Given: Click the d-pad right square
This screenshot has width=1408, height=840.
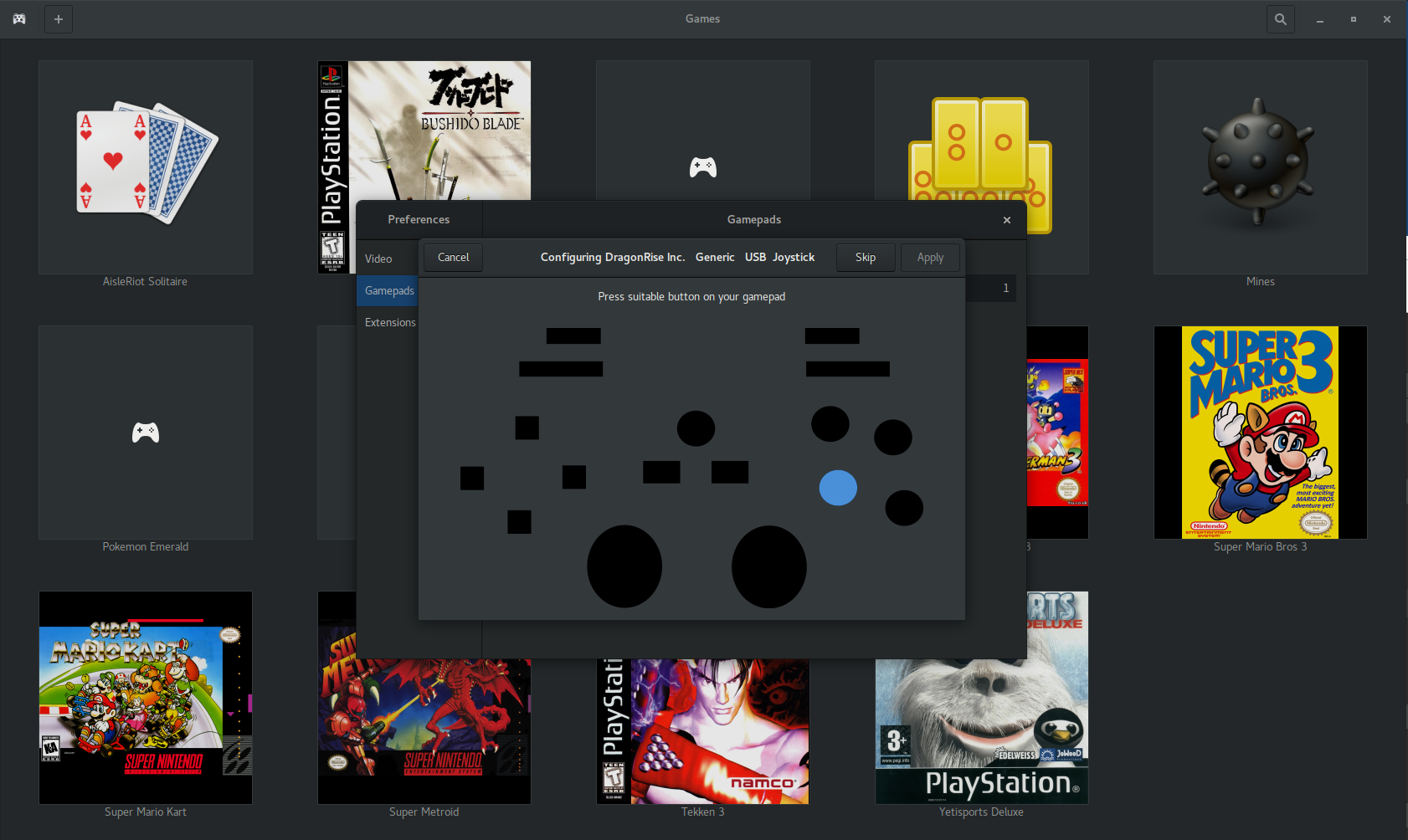Looking at the screenshot, I should tap(574, 477).
